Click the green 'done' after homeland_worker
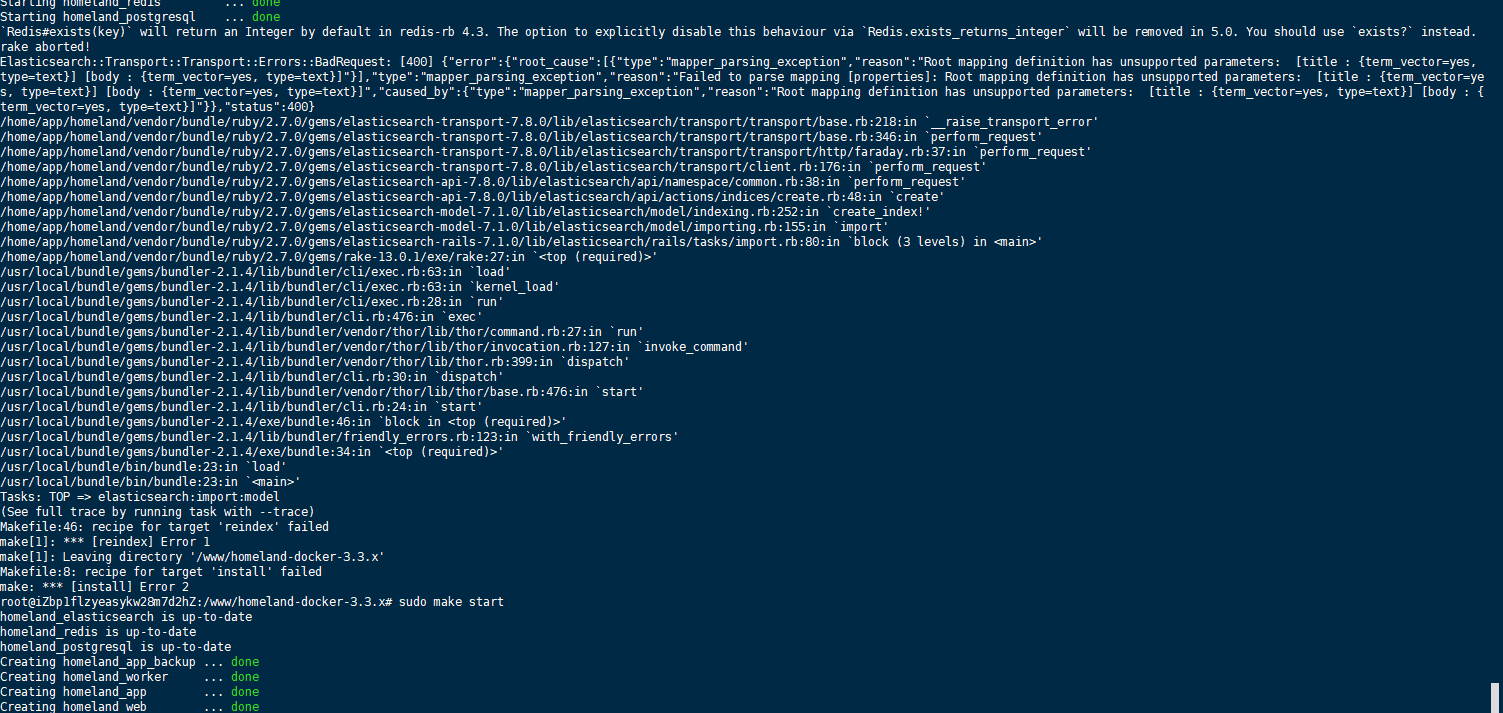This screenshot has width=1503, height=713. pyautogui.click(x=245, y=677)
